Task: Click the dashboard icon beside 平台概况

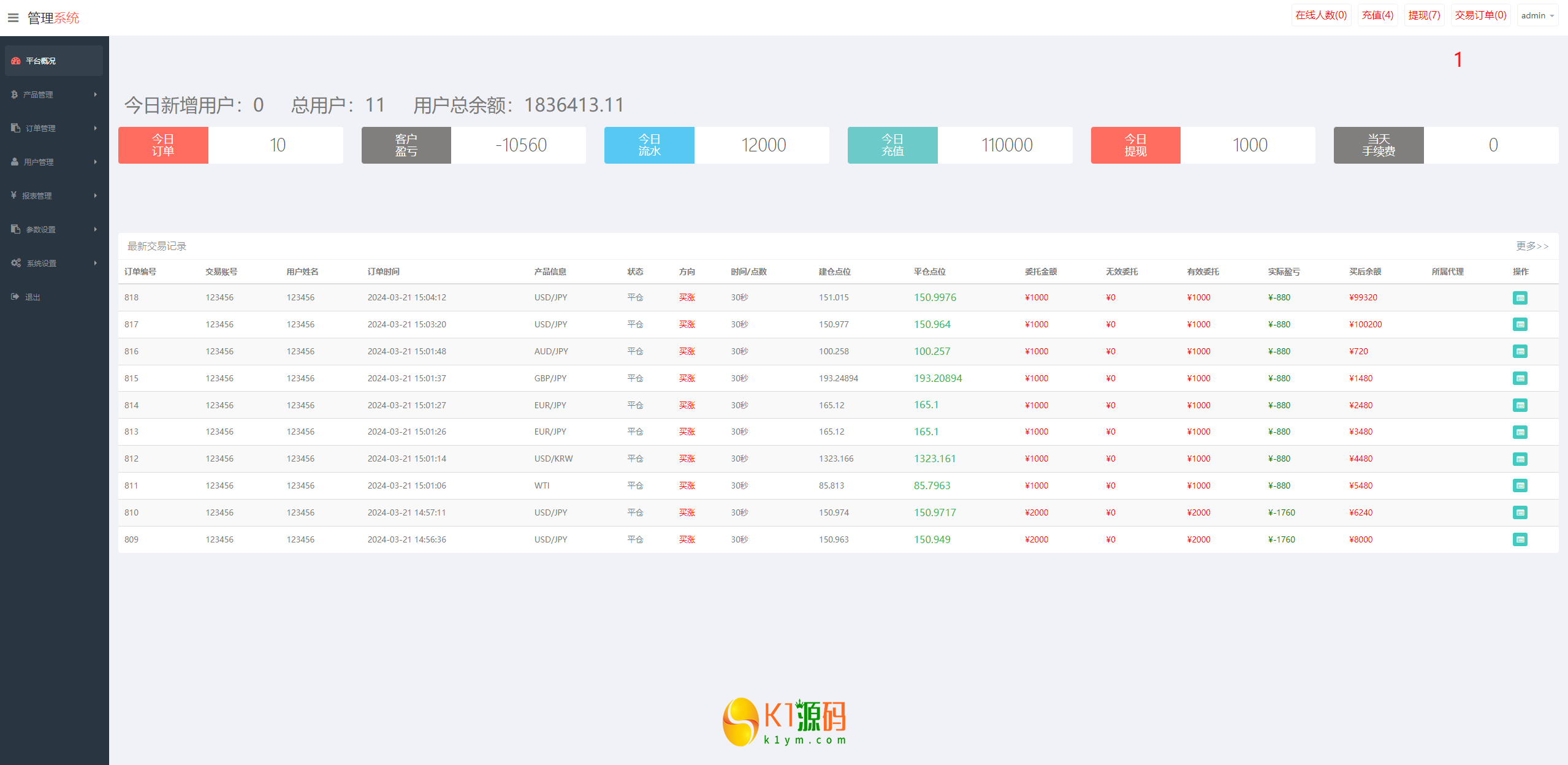Action: click(16, 61)
